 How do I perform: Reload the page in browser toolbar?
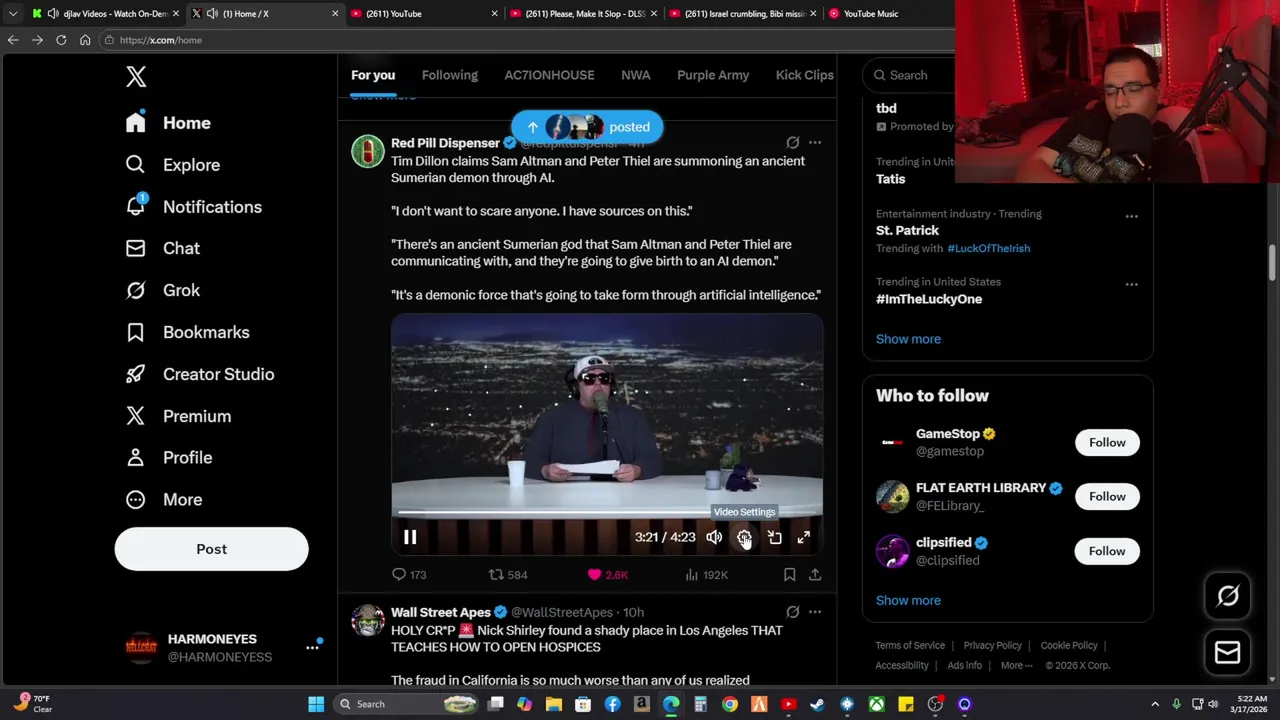(x=61, y=40)
